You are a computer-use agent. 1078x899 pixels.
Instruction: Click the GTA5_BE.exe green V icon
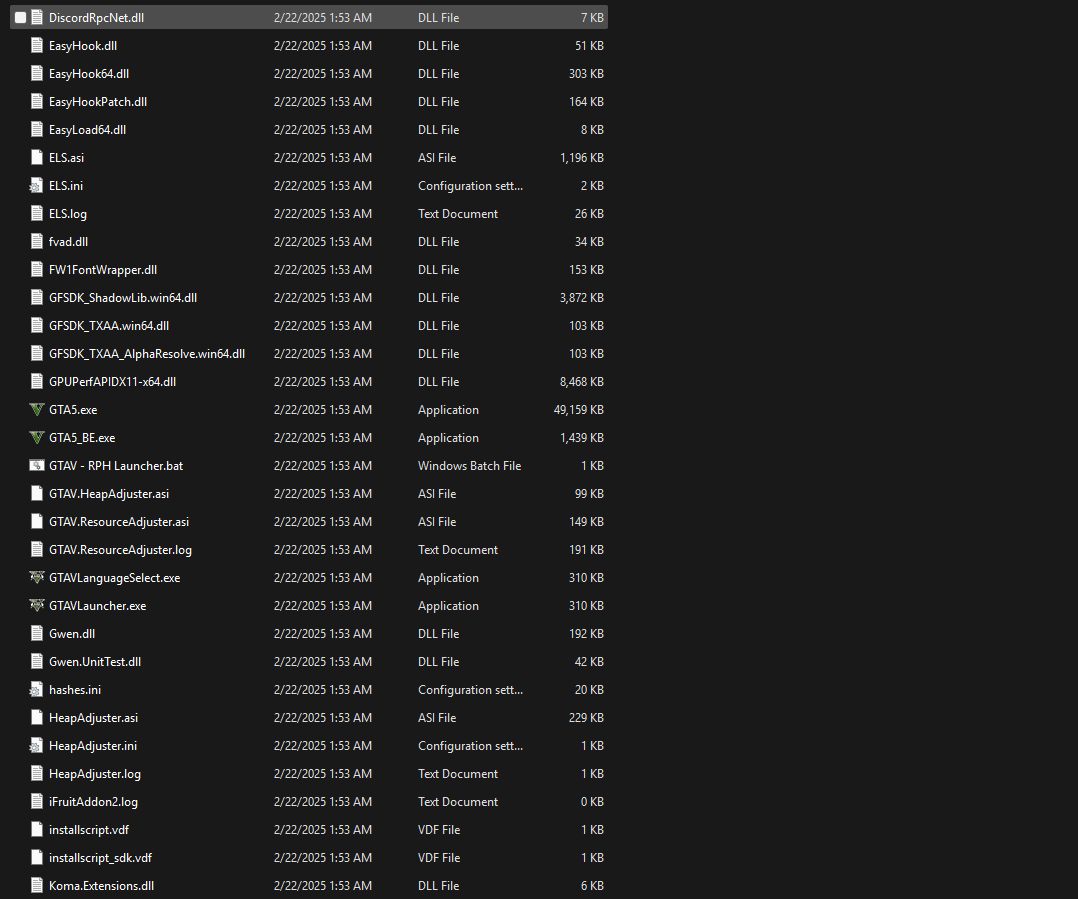coord(37,438)
